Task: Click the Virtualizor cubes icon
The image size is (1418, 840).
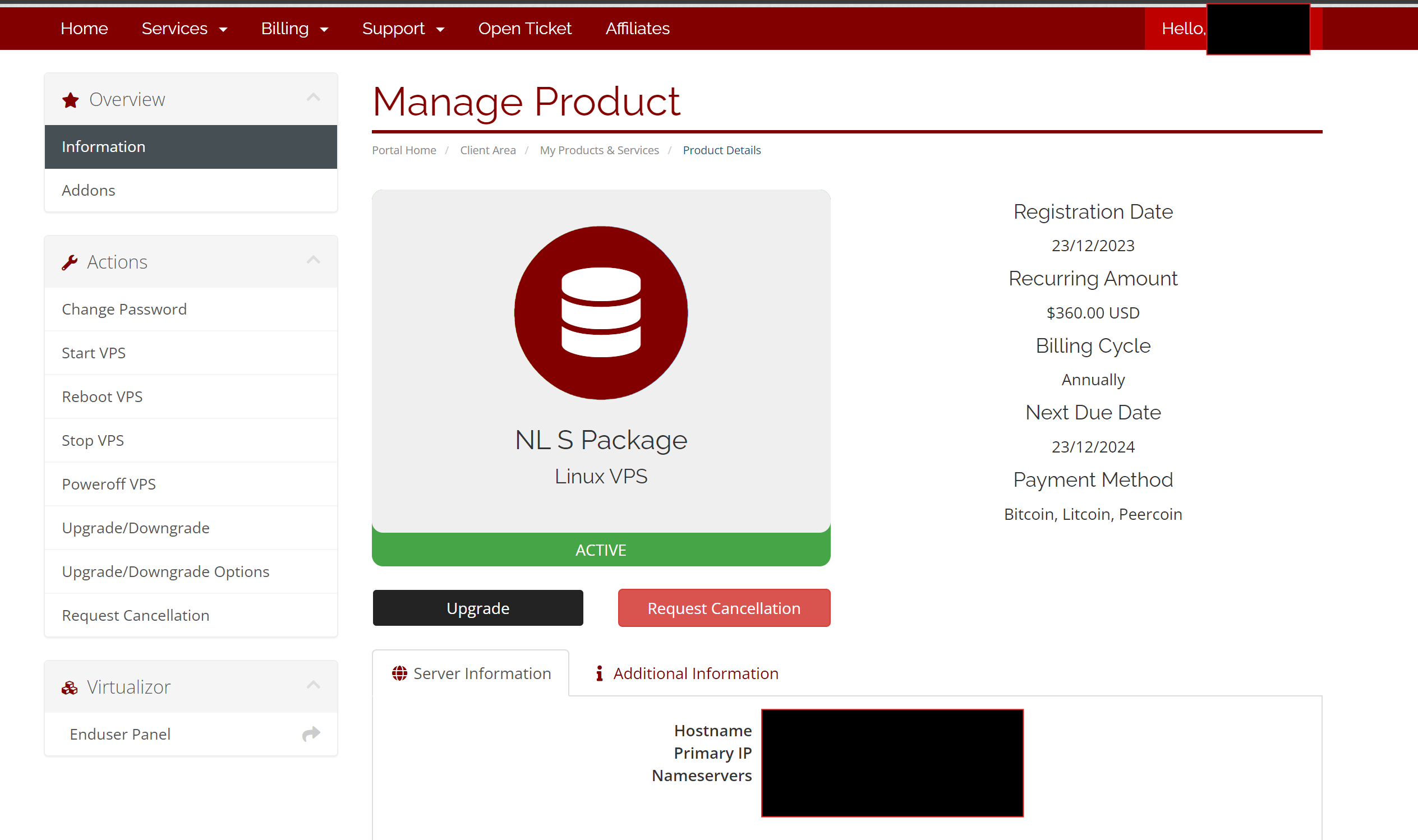Action: [70, 687]
